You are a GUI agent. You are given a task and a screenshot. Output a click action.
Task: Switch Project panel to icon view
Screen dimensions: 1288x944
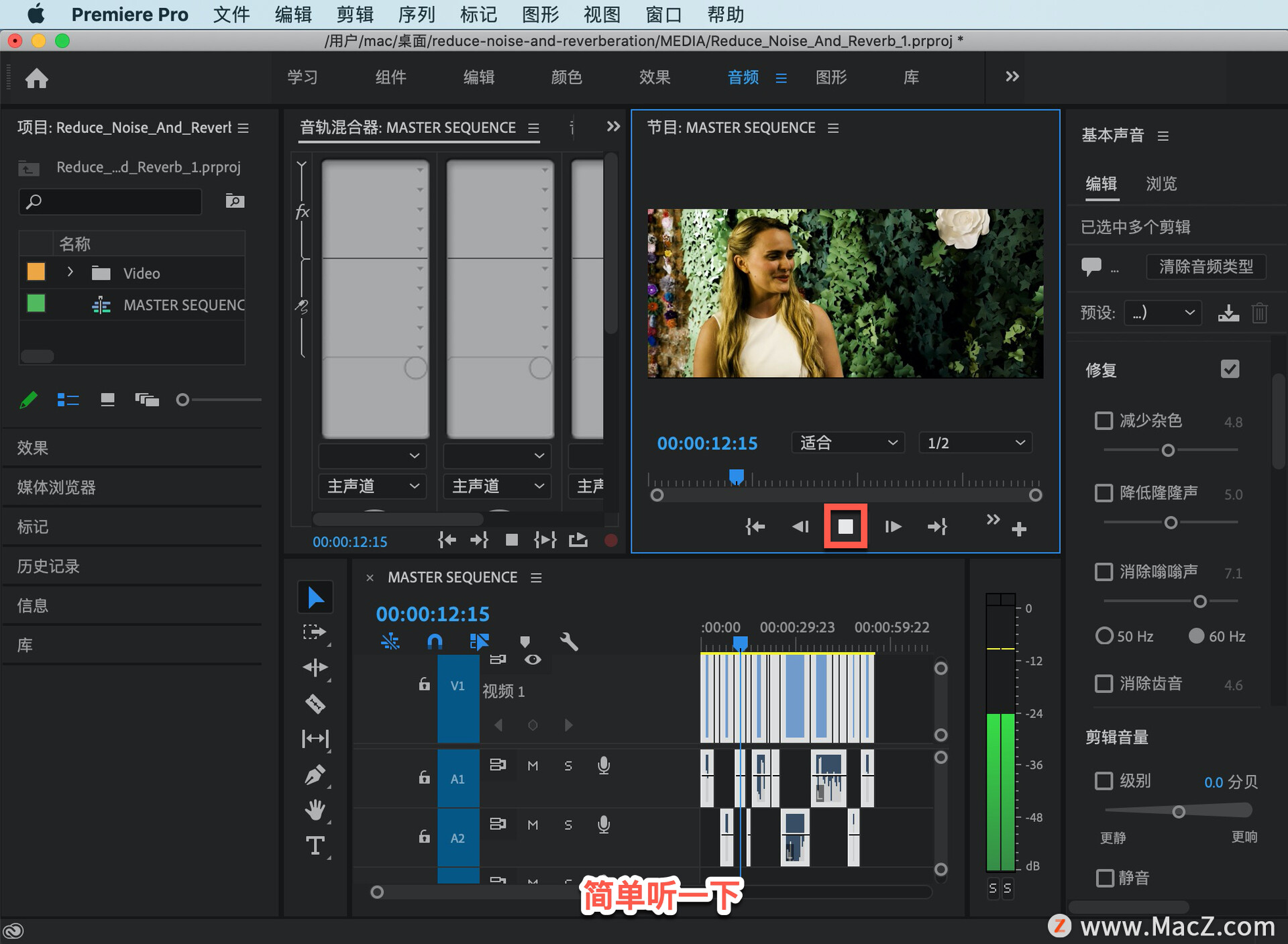click(x=107, y=400)
